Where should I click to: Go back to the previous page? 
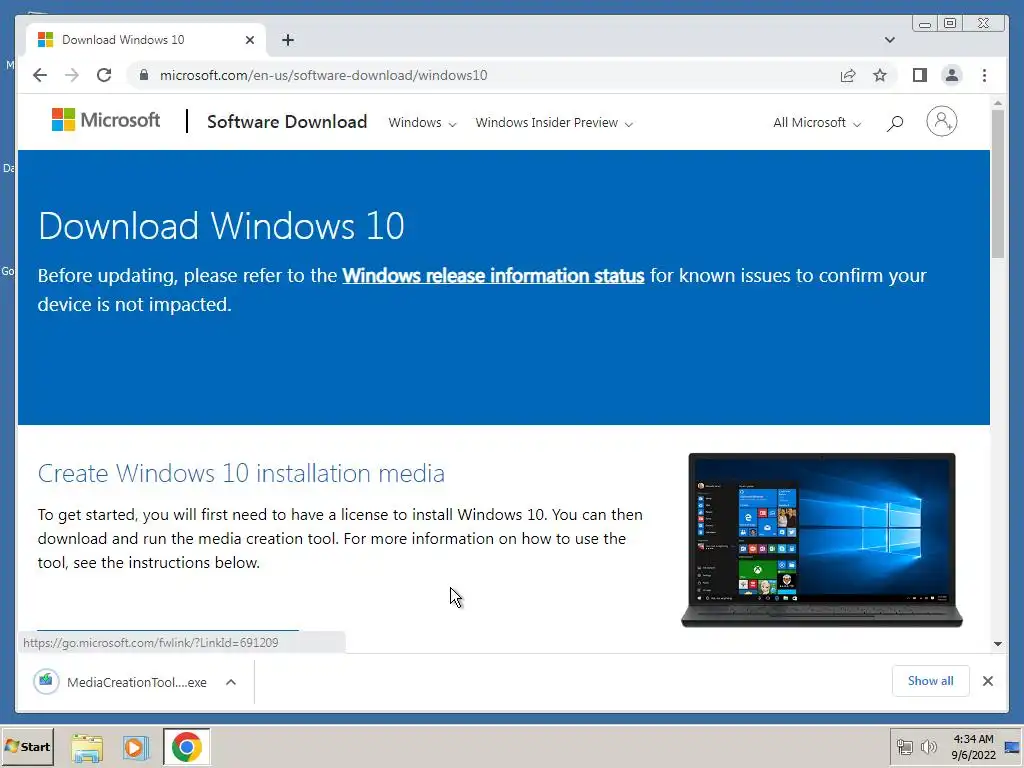(x=40, y=75)
